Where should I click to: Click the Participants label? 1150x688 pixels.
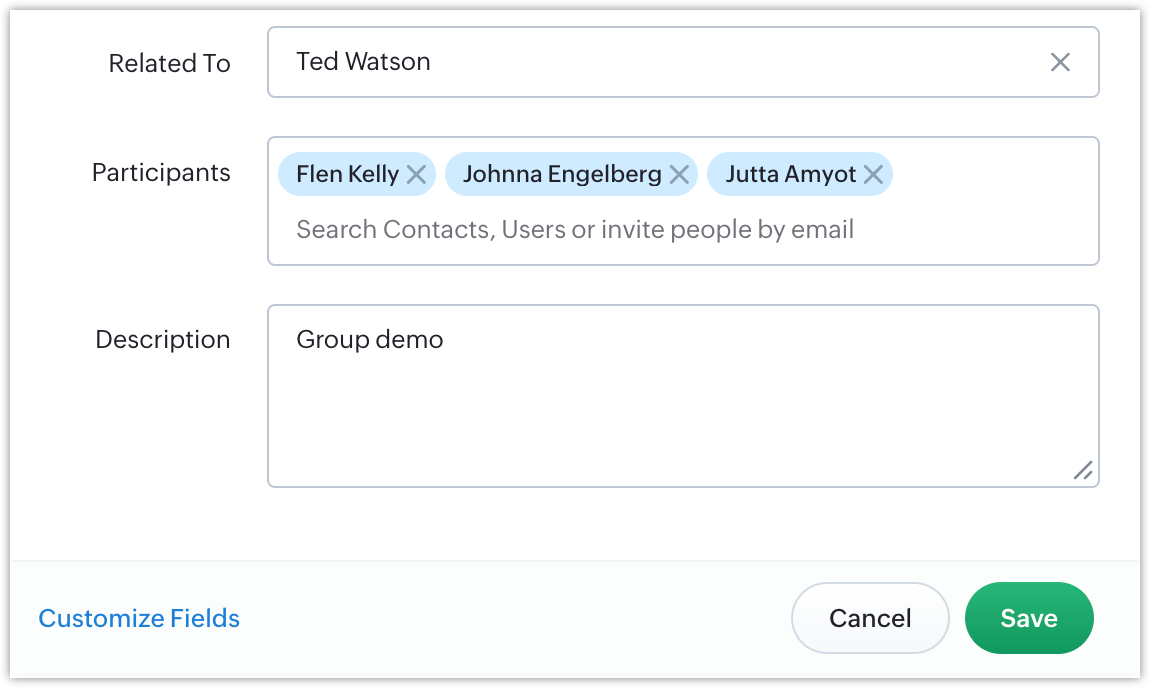click(x=161, y=173)
